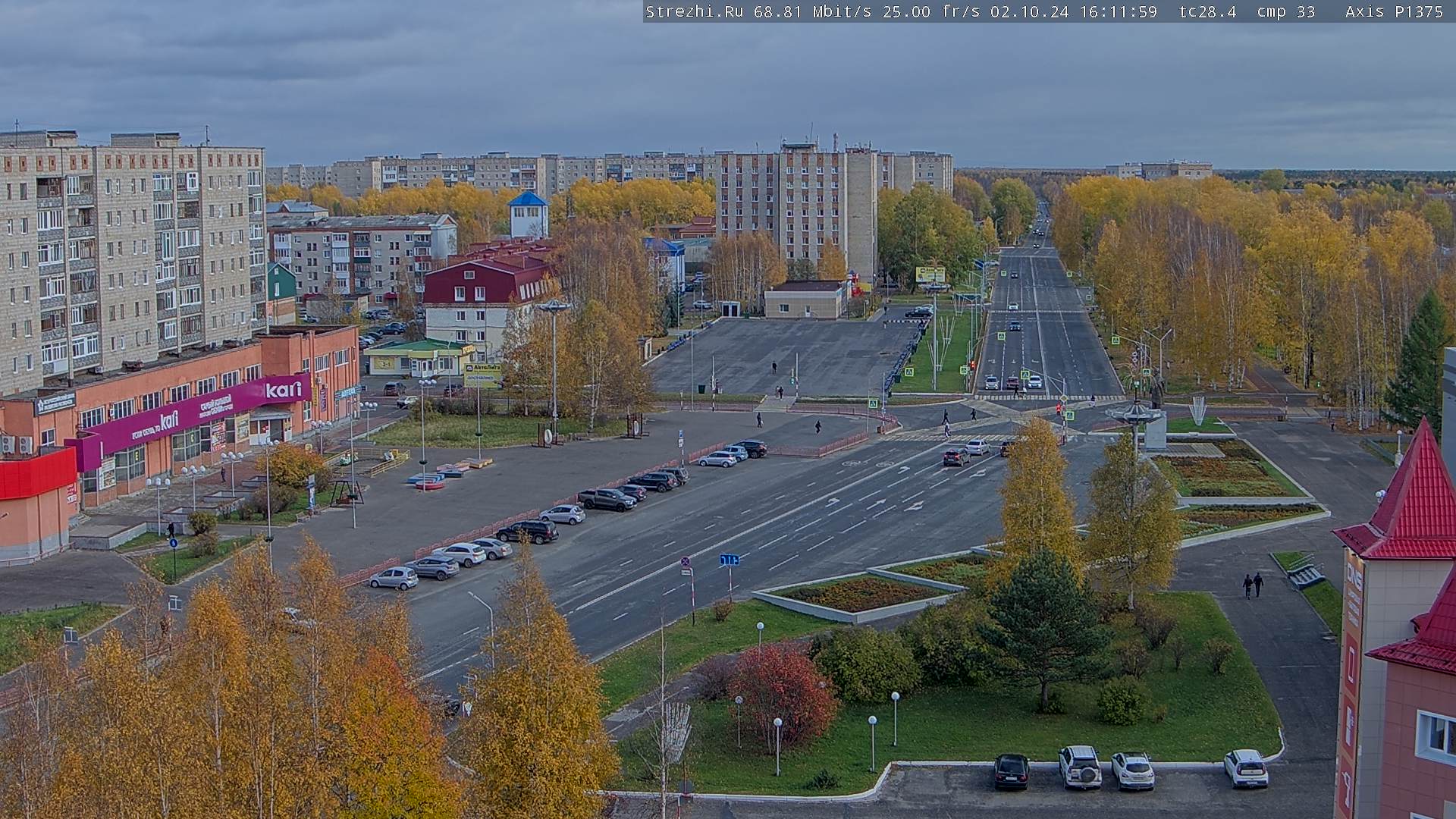Click the "25.00 fr/s" frame rate value
Screen dimensions: 1456x819
click(932, 11)
